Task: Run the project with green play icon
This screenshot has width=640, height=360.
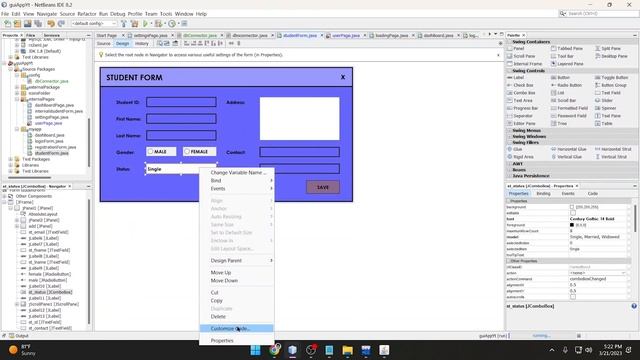Action: click(x=145, y=24)
